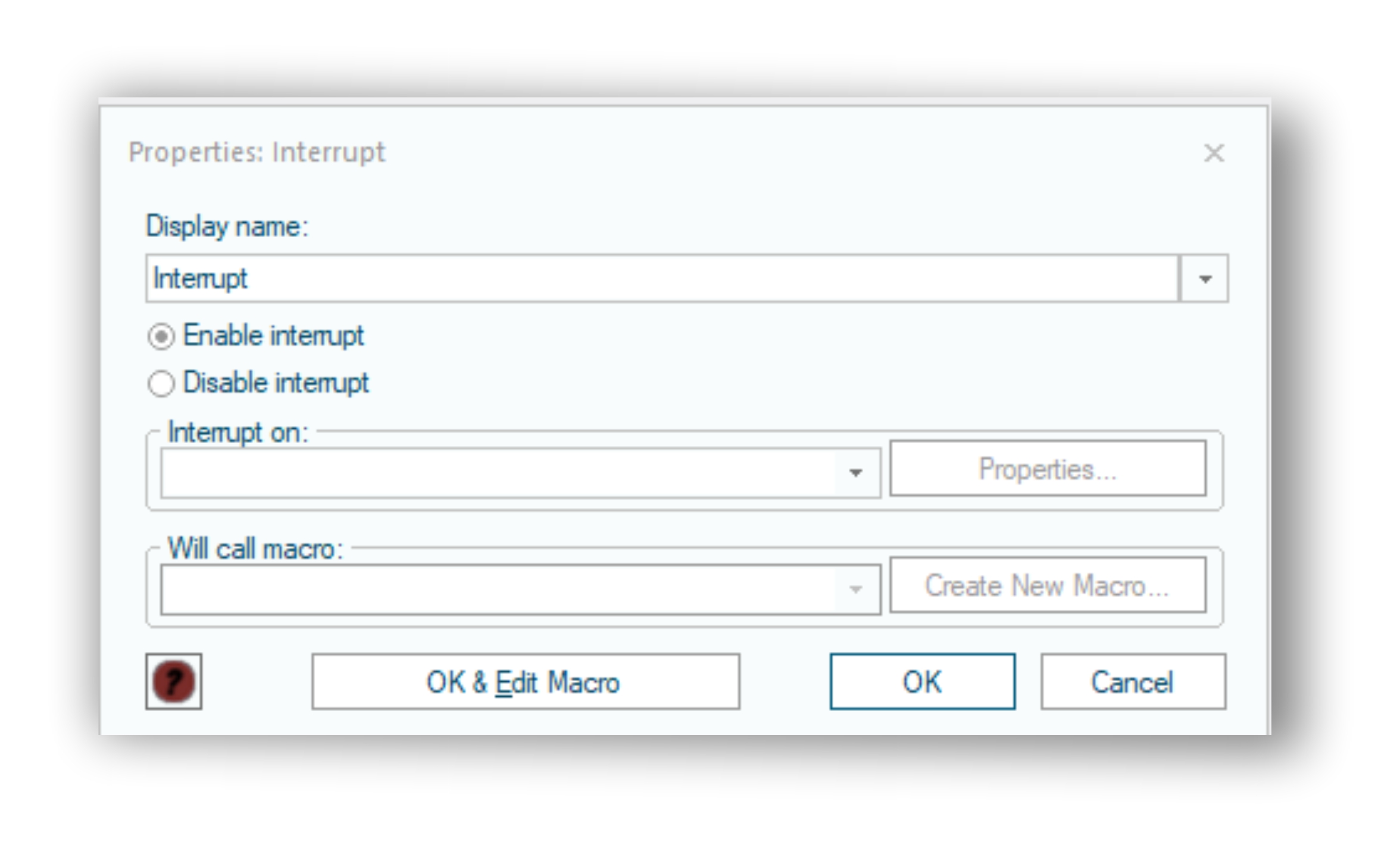Click Create New Macro... button
This screenshot has width=1400, height=851.
click(x=1048, y=585)
